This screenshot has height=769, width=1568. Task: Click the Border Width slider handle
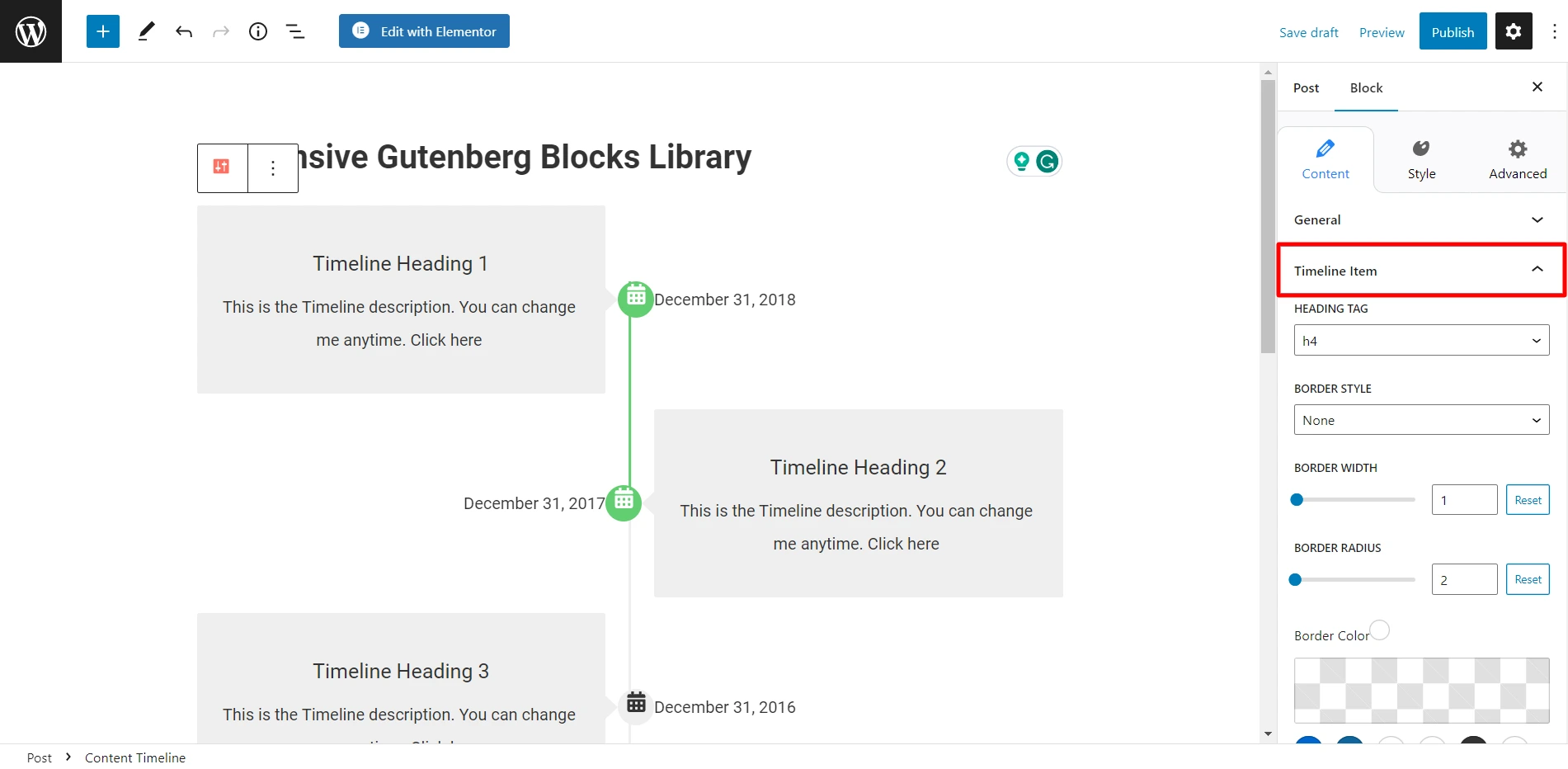pyautogui.click(x=1297, y=499)
